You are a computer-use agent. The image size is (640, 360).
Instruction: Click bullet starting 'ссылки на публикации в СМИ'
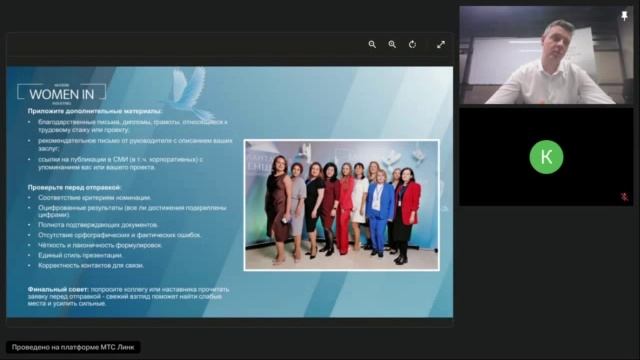[120, 163]
